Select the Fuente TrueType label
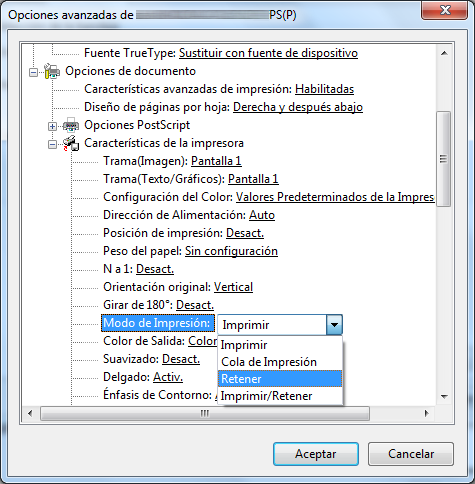This screenshot has width=475, height=484. pos(130,53)
